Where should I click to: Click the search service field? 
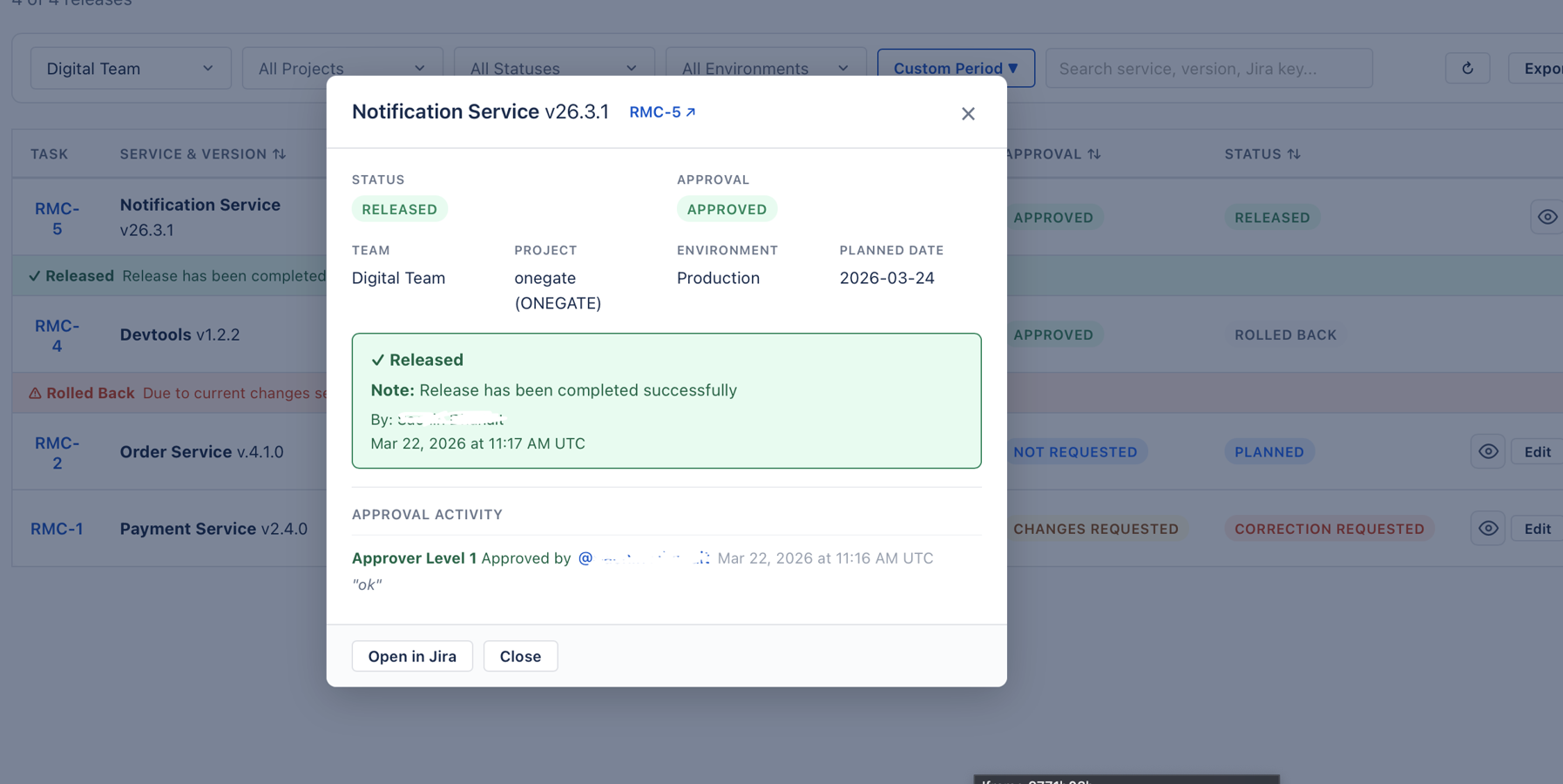tap(1208, 68)
